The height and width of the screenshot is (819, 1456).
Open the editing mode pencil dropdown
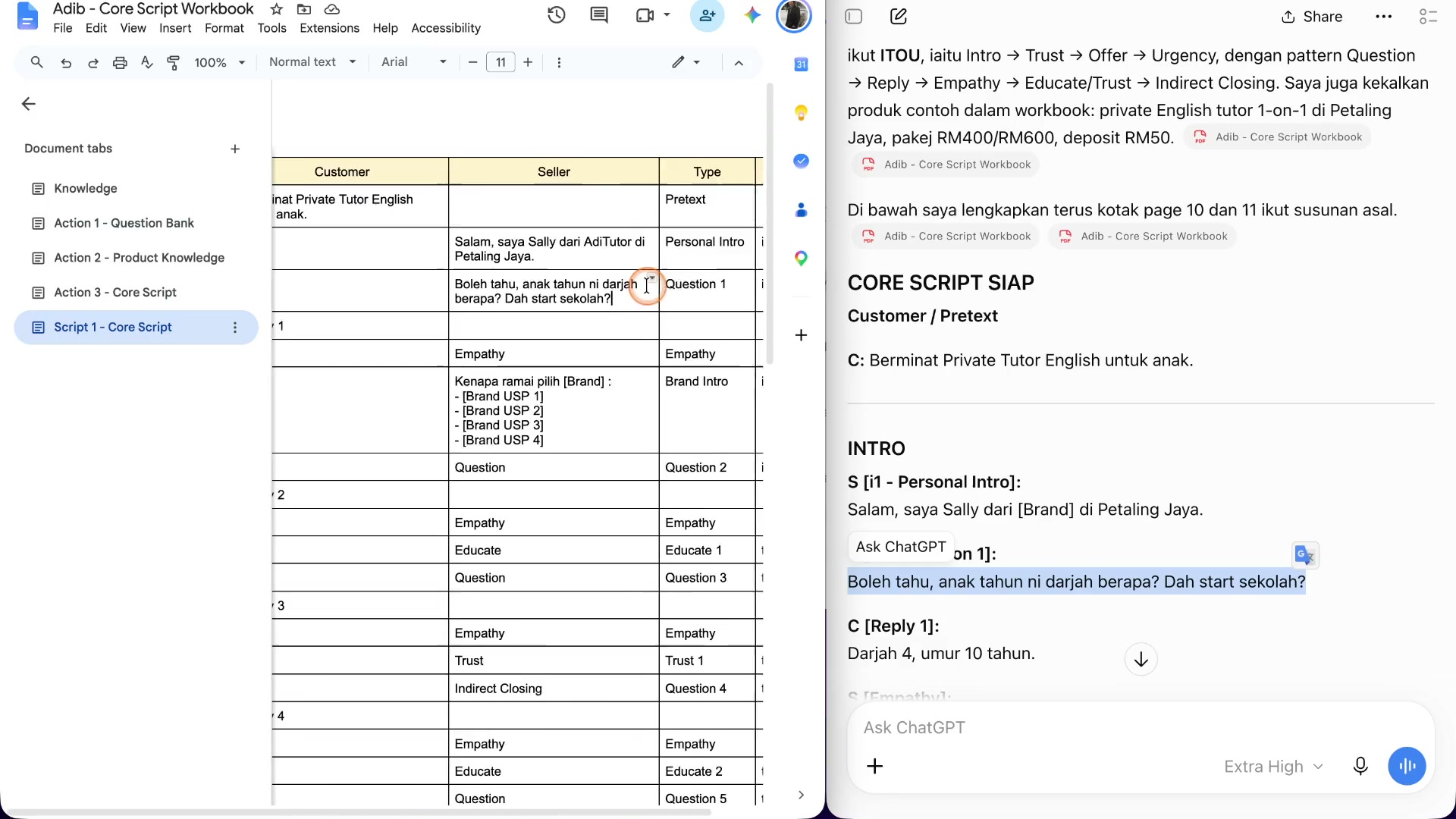686,62
